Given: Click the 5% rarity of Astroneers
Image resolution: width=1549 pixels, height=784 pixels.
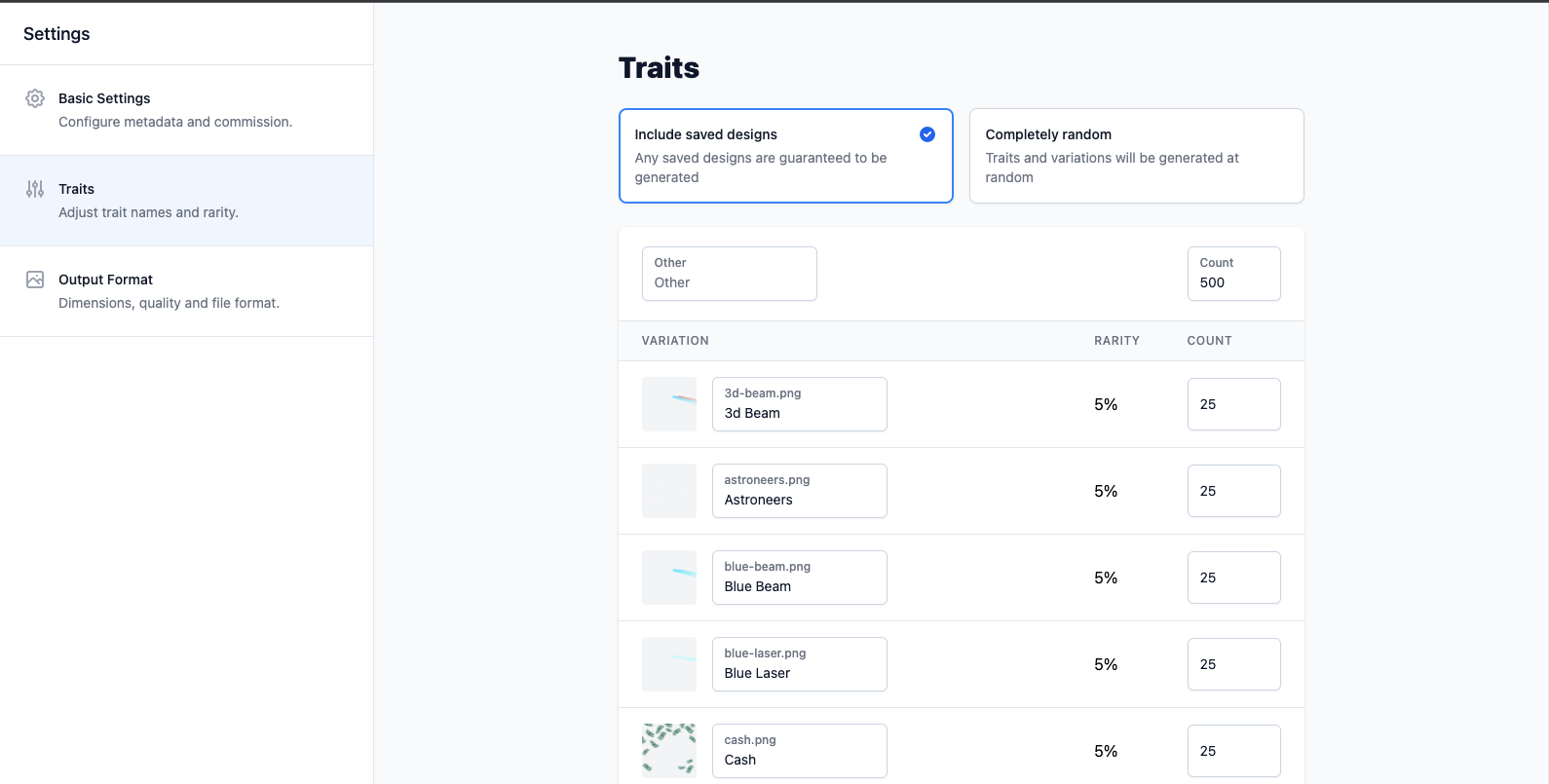Looking at the screenshot, I should click(x=1106, y=491).
